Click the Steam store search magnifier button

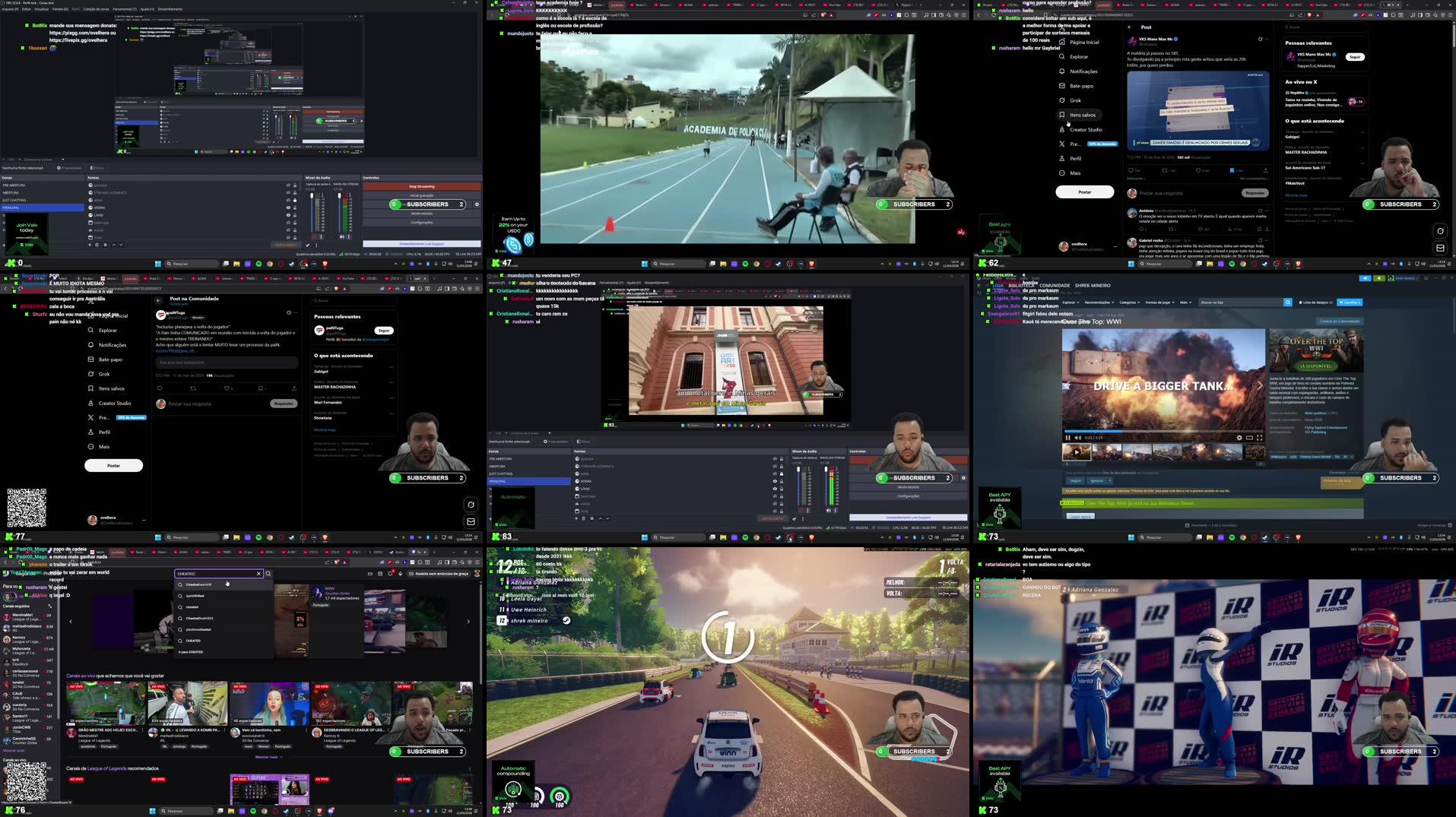click(1287, 302)
